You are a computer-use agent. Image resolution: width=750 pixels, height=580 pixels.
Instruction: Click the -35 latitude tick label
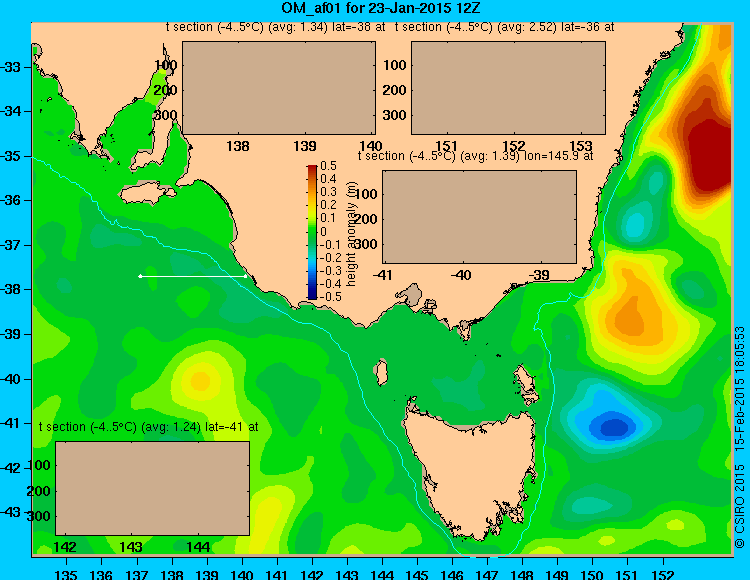[11, 156]
